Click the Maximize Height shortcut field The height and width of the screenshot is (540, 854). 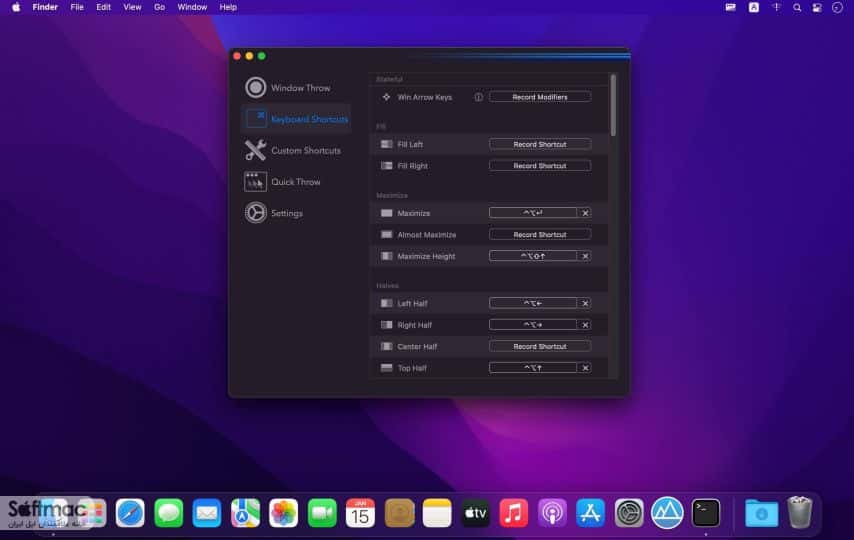[533, 256]
